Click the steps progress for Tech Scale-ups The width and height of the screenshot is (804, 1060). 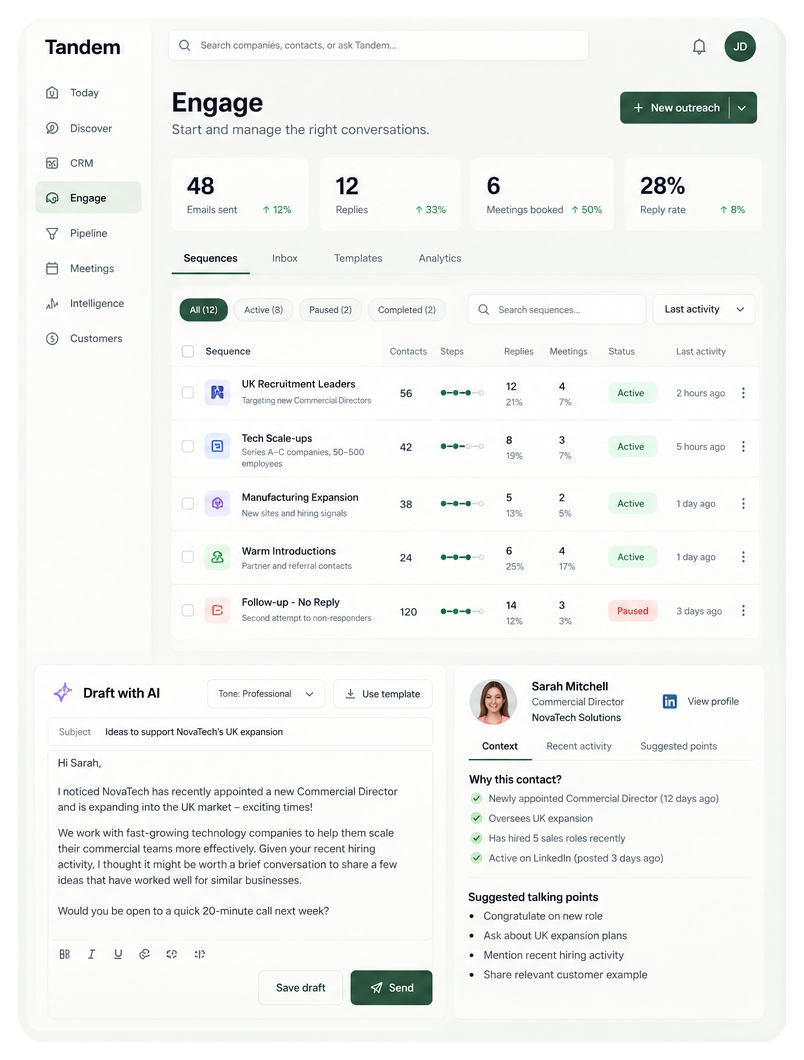pos(462,446)
